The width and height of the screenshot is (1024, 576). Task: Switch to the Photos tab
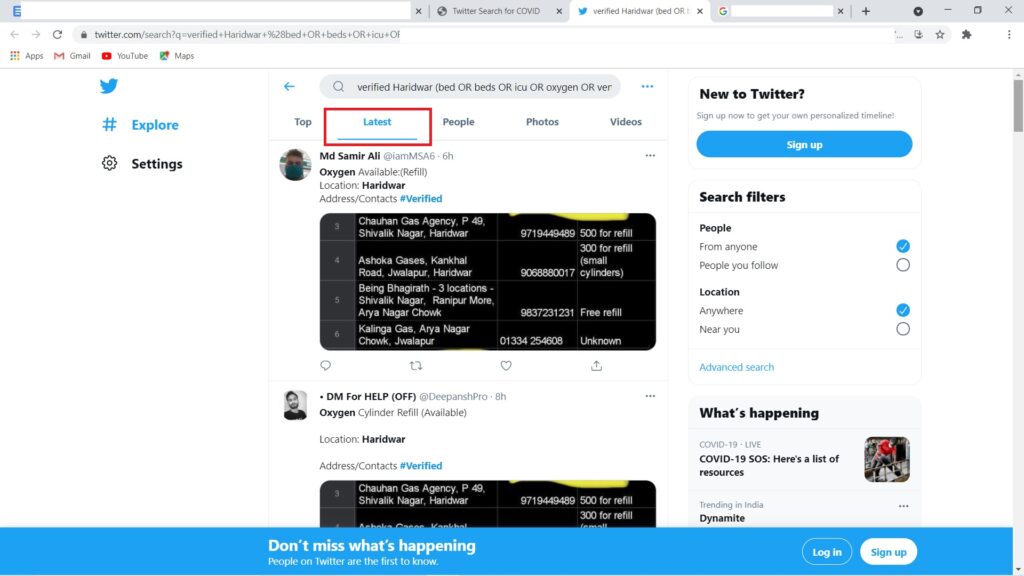pos(542,122)
